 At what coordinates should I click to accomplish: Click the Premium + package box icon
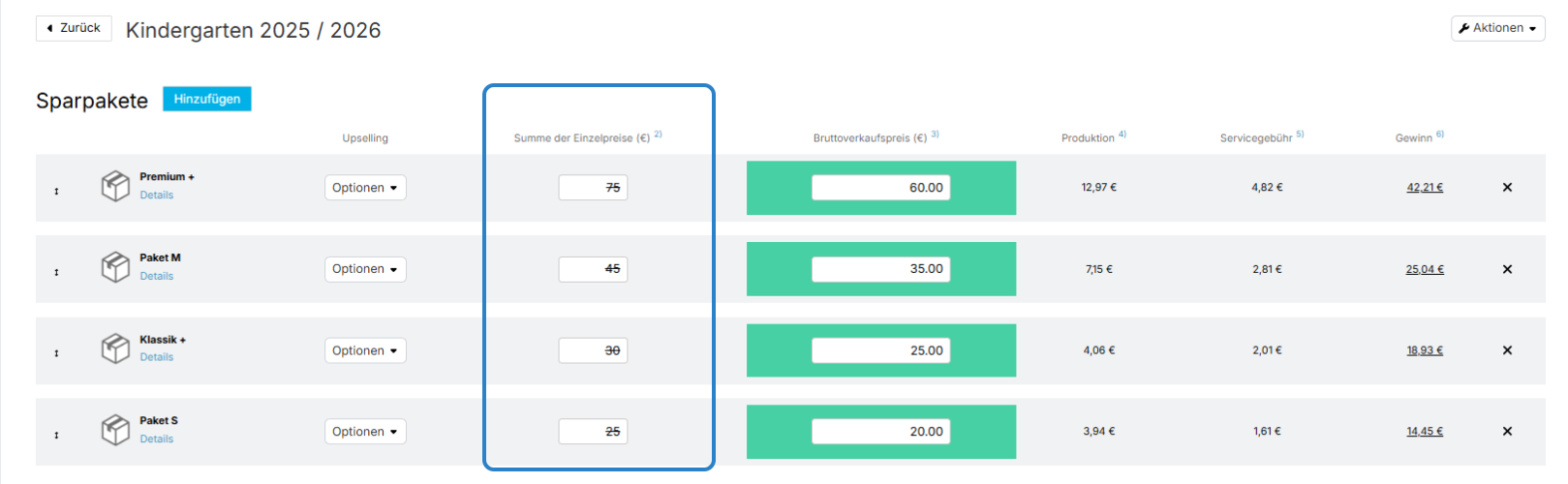pos(115,185)
